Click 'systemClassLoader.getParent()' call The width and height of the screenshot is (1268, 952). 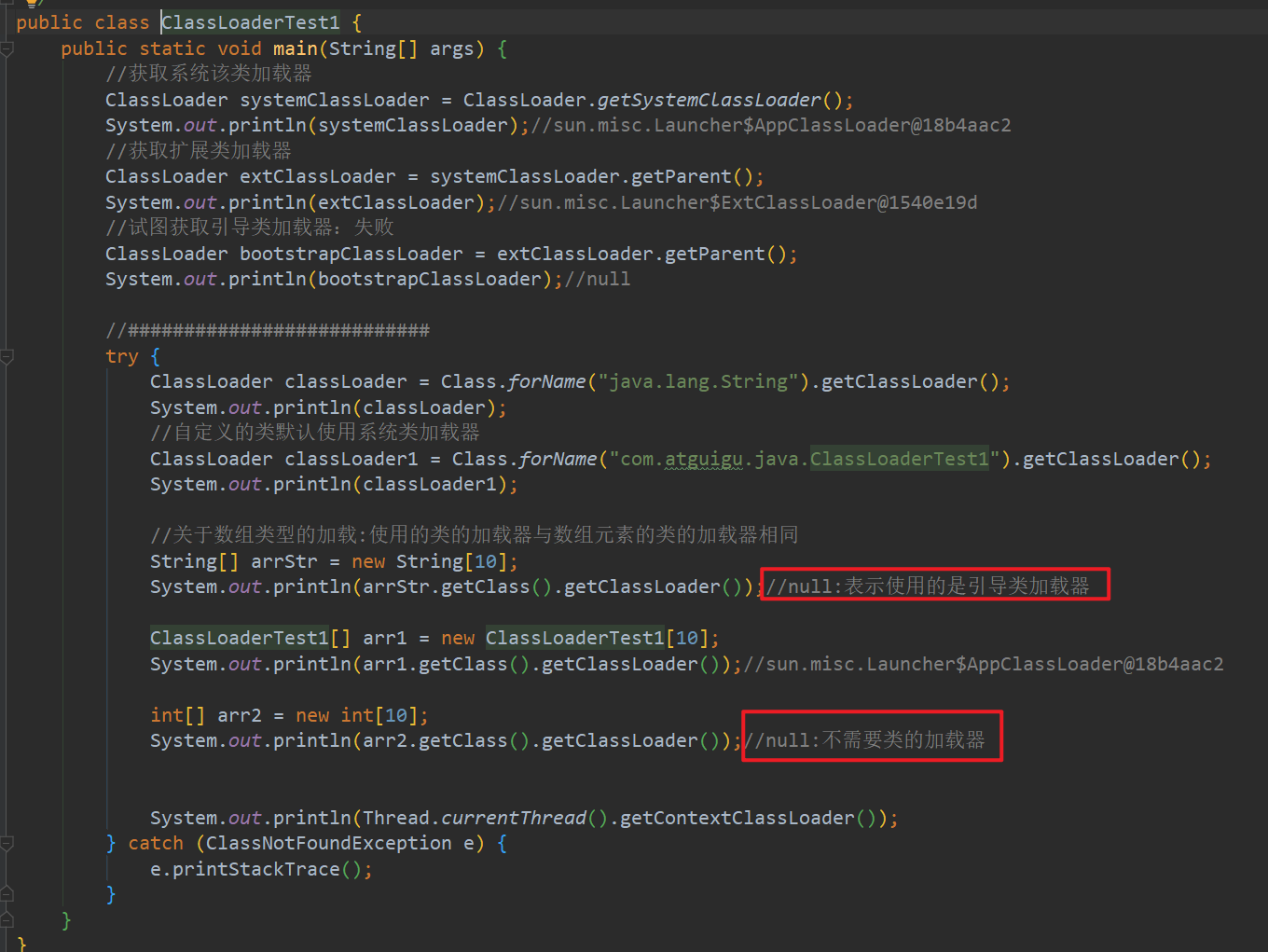click(598, 176)
